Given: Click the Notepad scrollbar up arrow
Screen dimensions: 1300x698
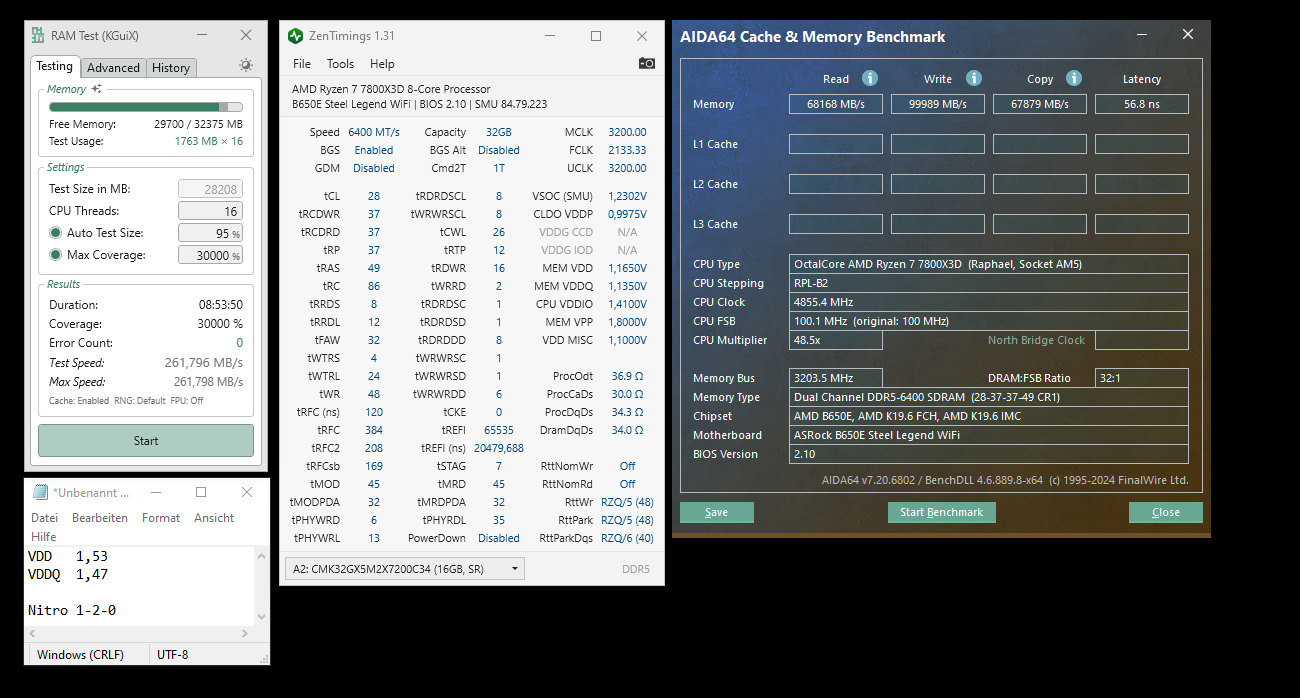Looking at the screenshot, I should (x=262, y=555).
